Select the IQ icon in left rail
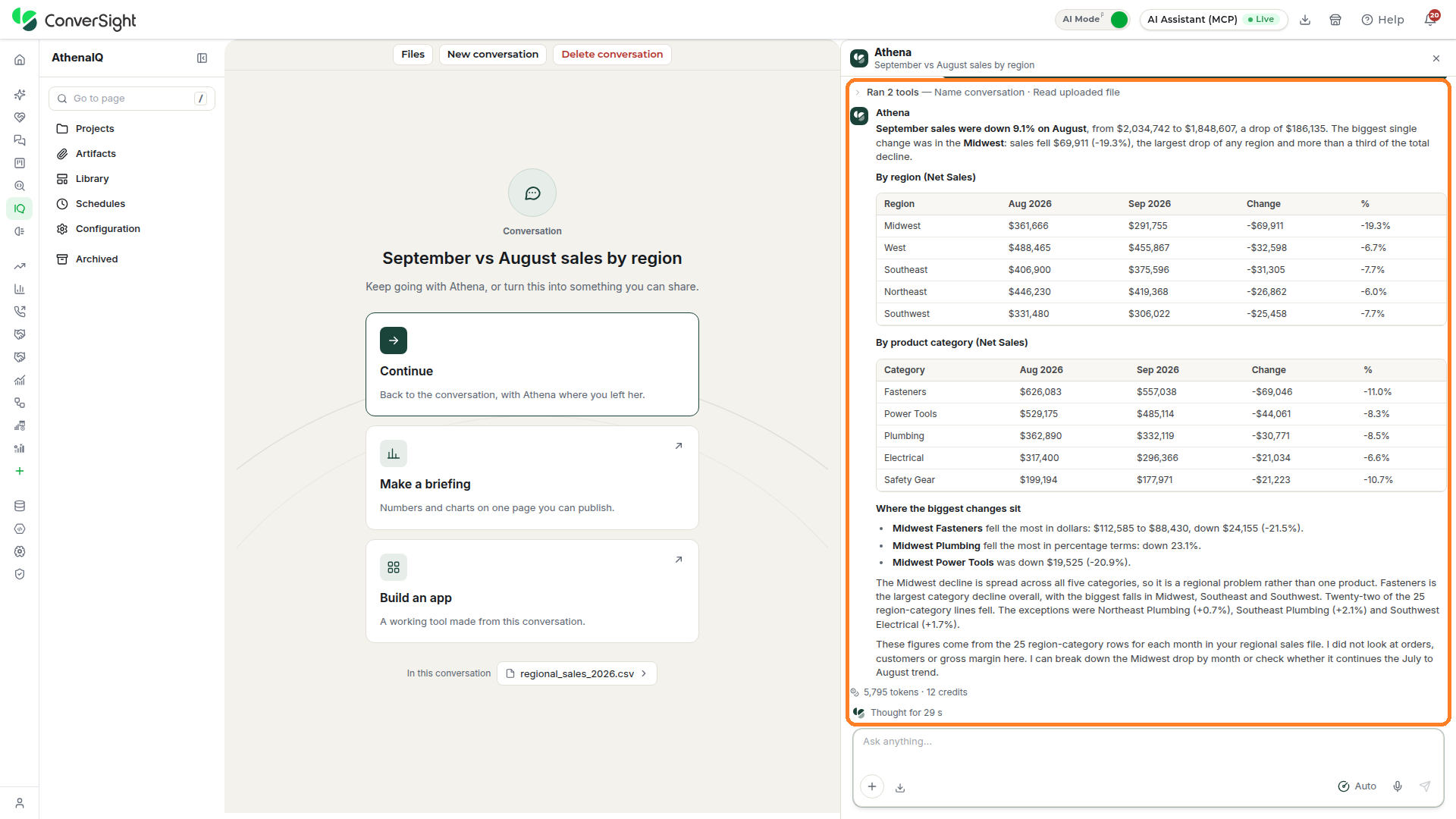 click(20, 209)
